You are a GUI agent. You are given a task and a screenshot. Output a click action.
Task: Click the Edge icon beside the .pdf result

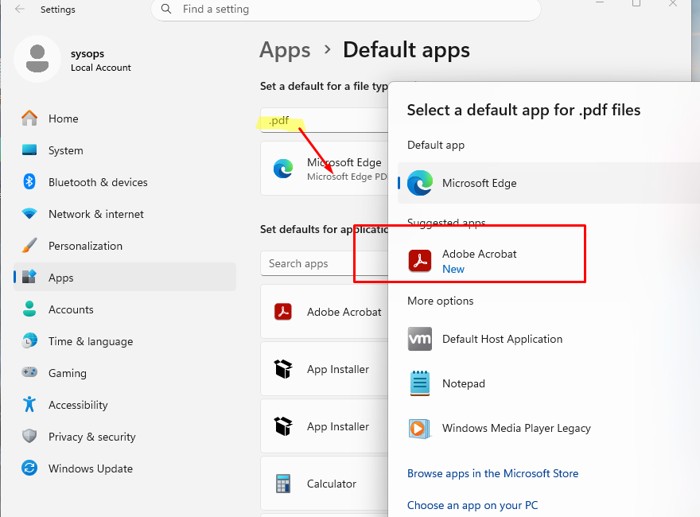pyautogui.click(x=283, y=168)
